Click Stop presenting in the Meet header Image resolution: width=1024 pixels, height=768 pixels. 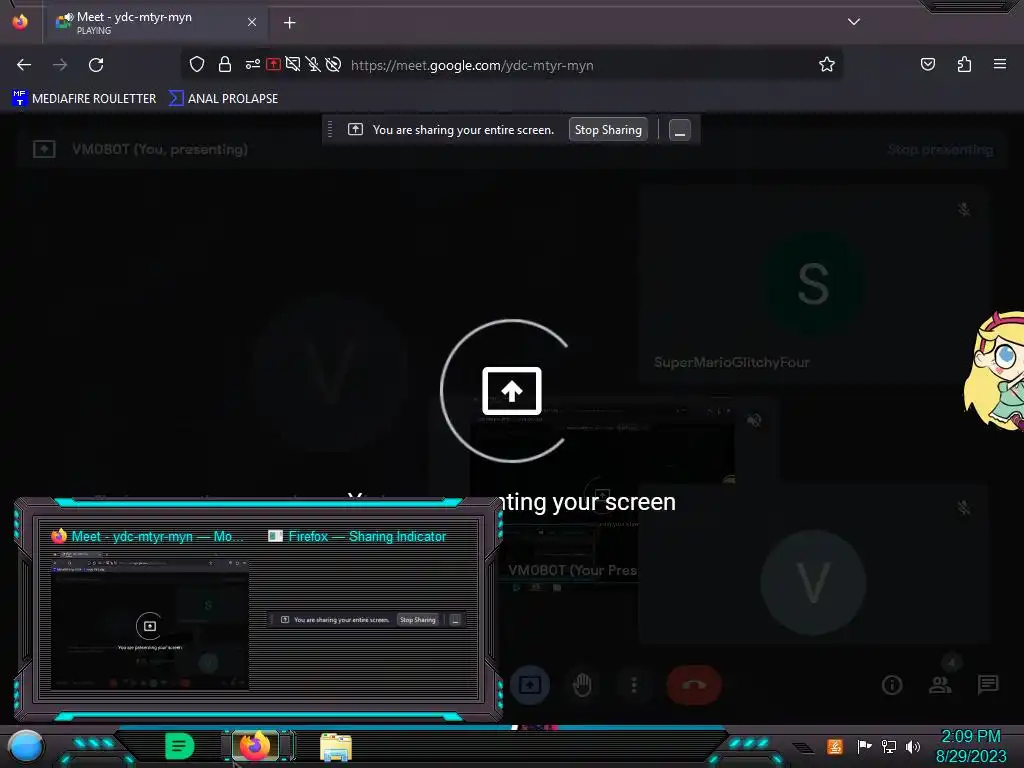click(940, 150)
